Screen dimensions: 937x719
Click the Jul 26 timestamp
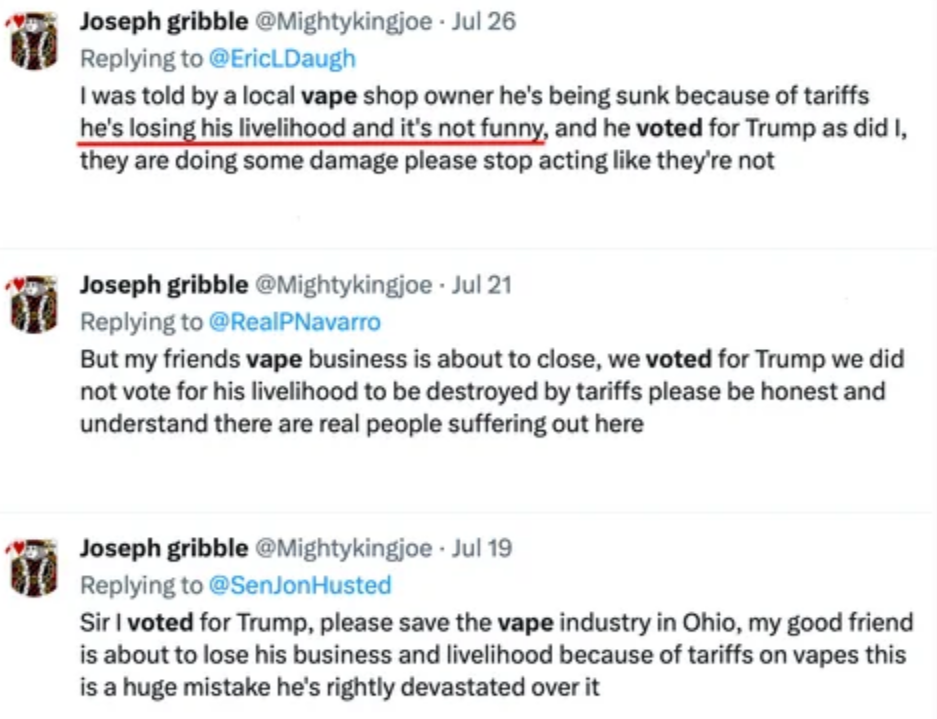pos(484,22)
